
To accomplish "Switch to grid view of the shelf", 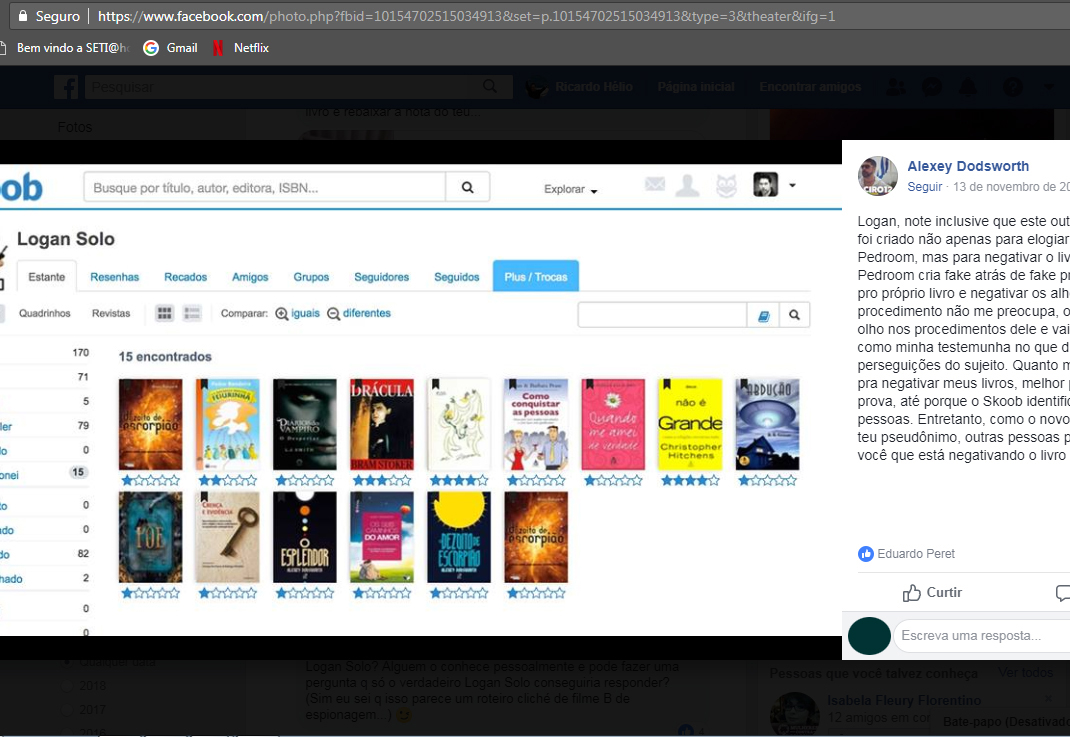I will coord(164,313).
